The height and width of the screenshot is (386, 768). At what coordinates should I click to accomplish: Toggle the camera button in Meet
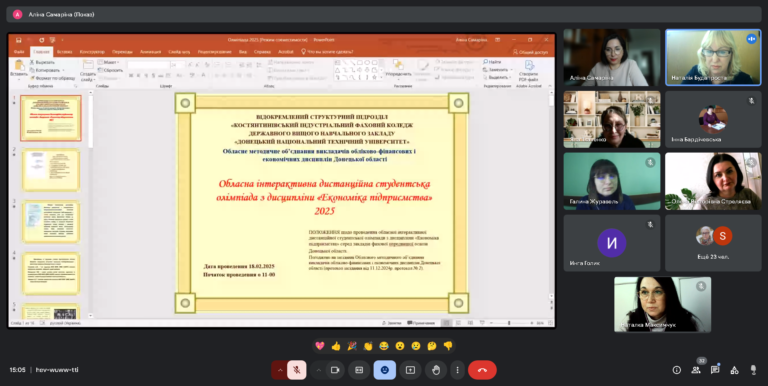point(335,370)
